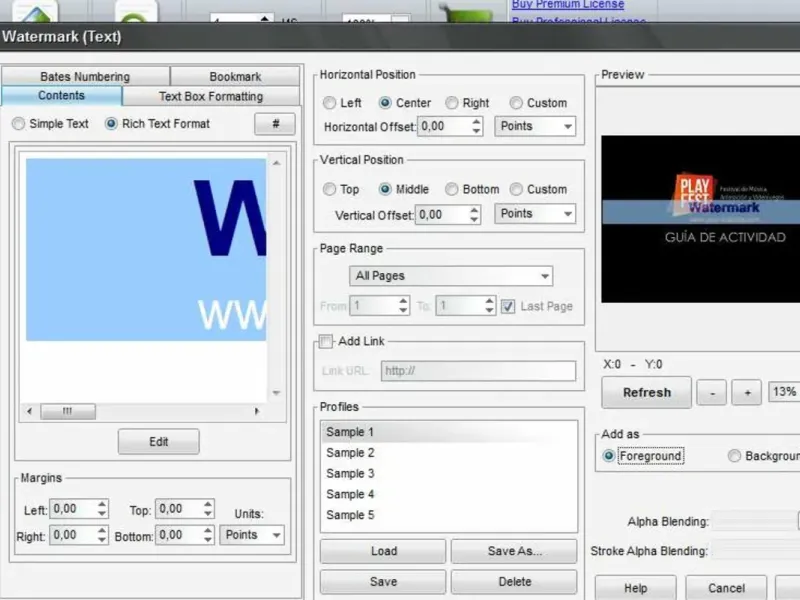Click text editor scroll up arrow
The width and height of the screenshot is (800, 600).
pyautogui.click(x=276, y=163)
